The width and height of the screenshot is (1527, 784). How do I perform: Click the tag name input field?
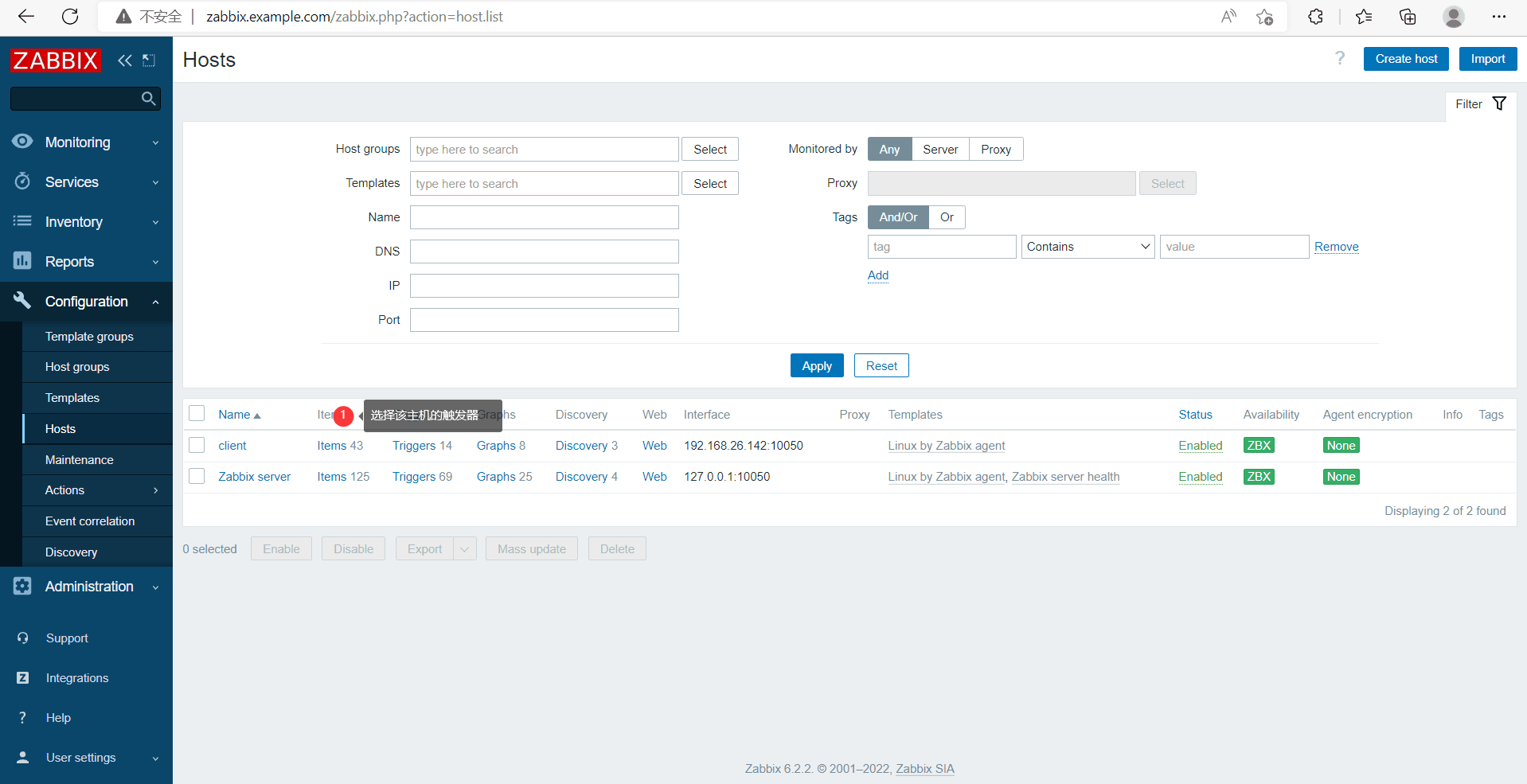[942, 247]
